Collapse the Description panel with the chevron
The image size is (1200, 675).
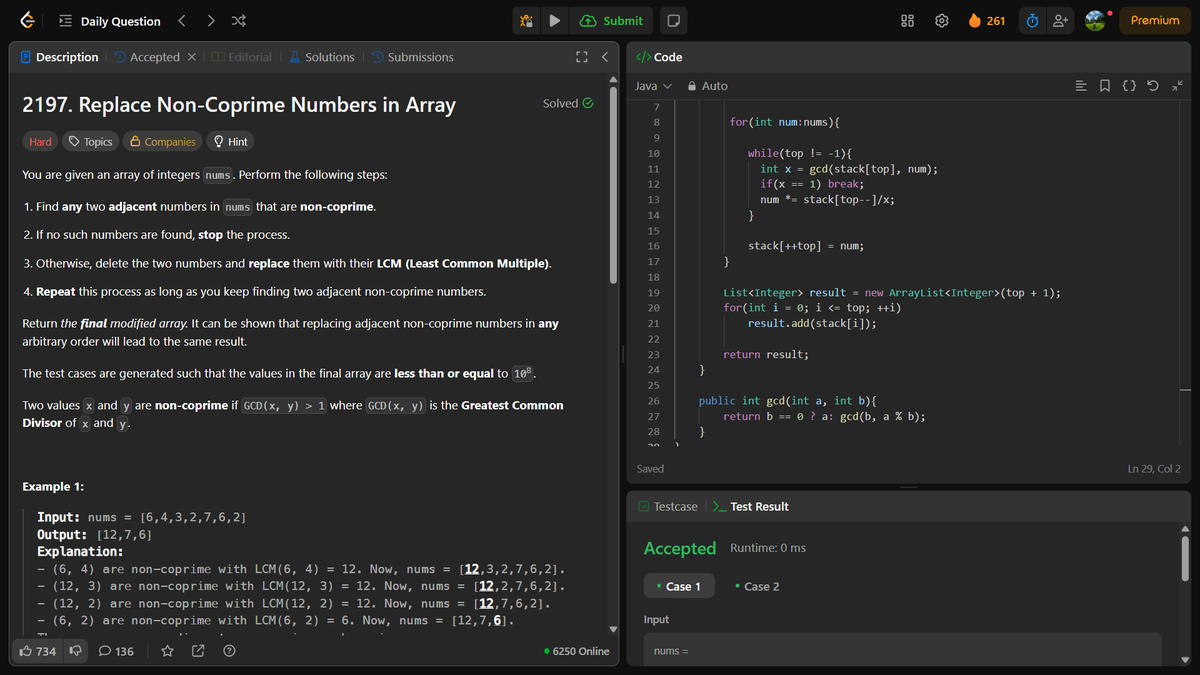point(605,57)
